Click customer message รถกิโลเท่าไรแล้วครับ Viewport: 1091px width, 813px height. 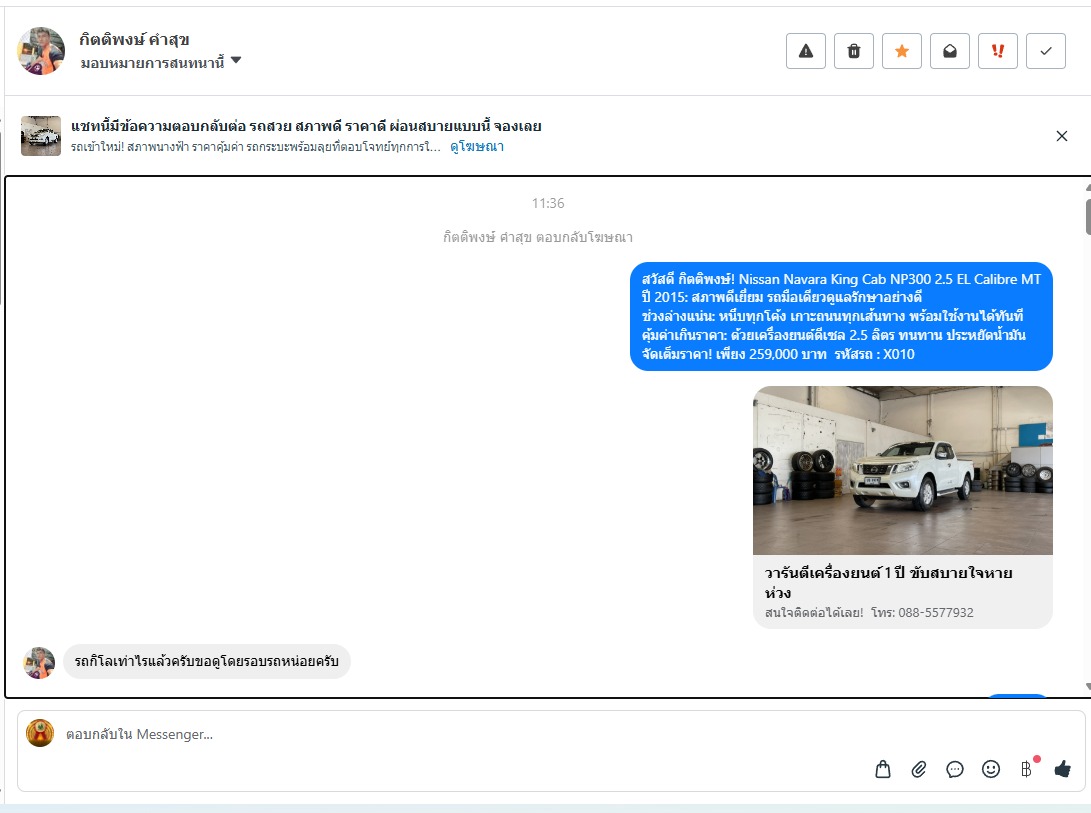pyautogui.click(x=207, y=661)
